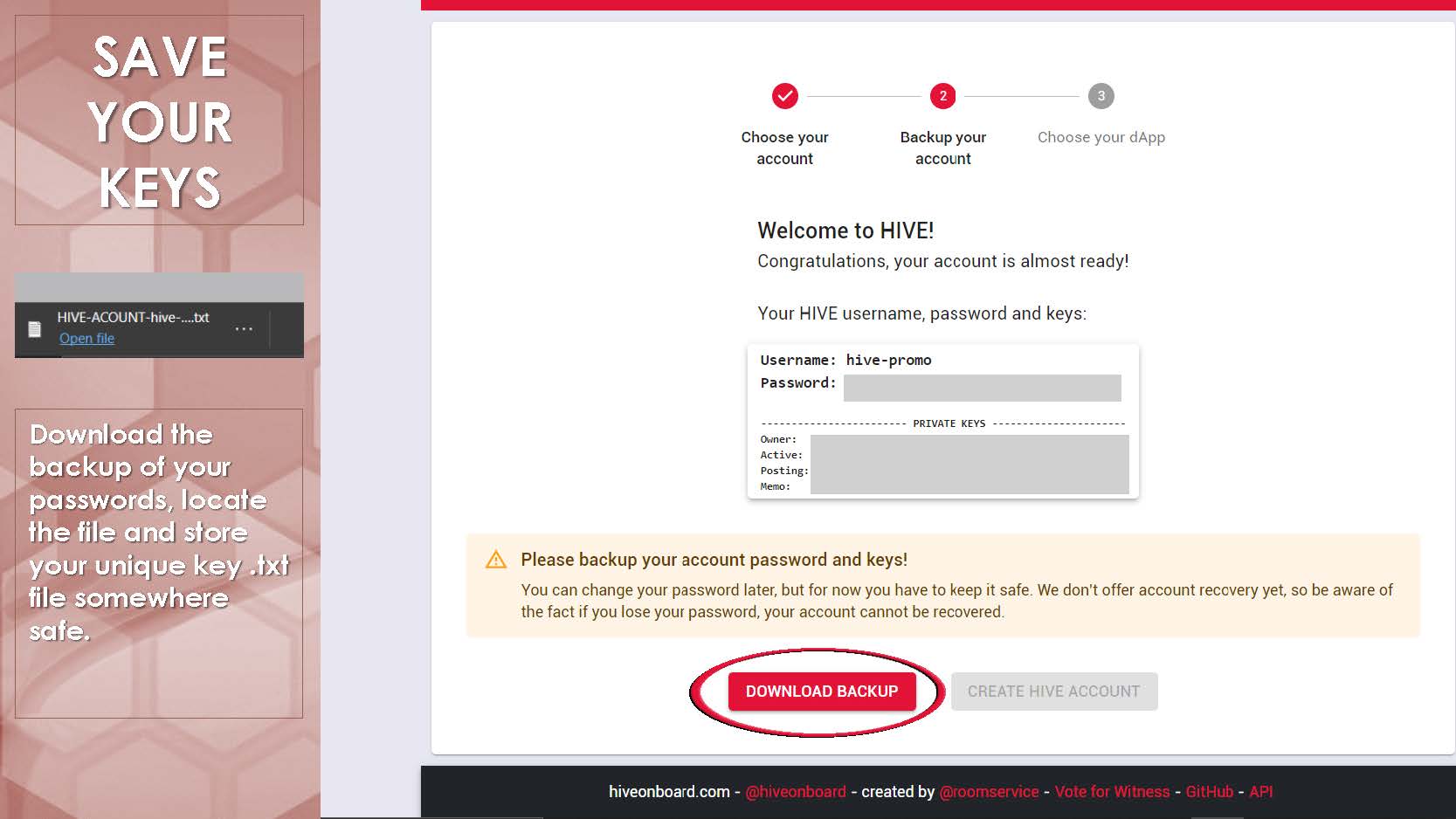Click the Choose your account step label
1456x819 pixels.
(x=784, y=148)
